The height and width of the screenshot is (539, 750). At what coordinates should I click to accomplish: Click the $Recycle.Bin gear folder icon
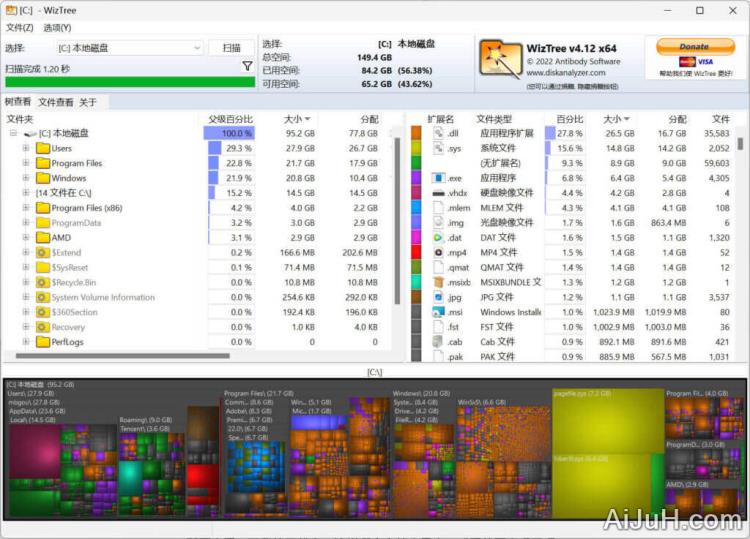point(42,283)
